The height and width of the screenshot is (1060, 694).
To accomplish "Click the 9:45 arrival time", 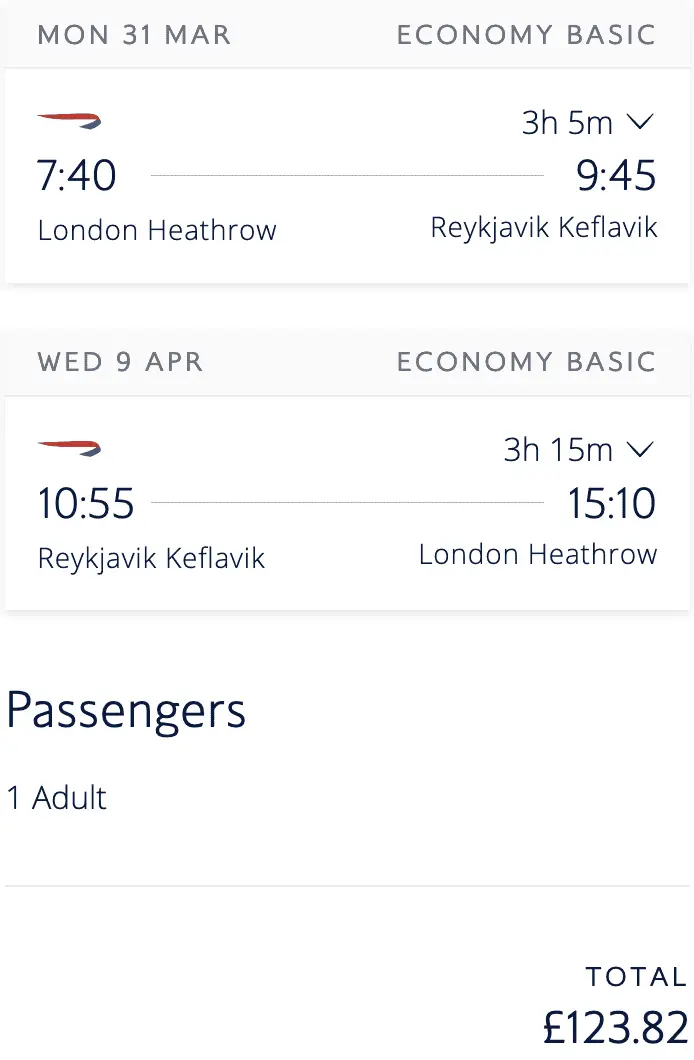I will [616, 176].
